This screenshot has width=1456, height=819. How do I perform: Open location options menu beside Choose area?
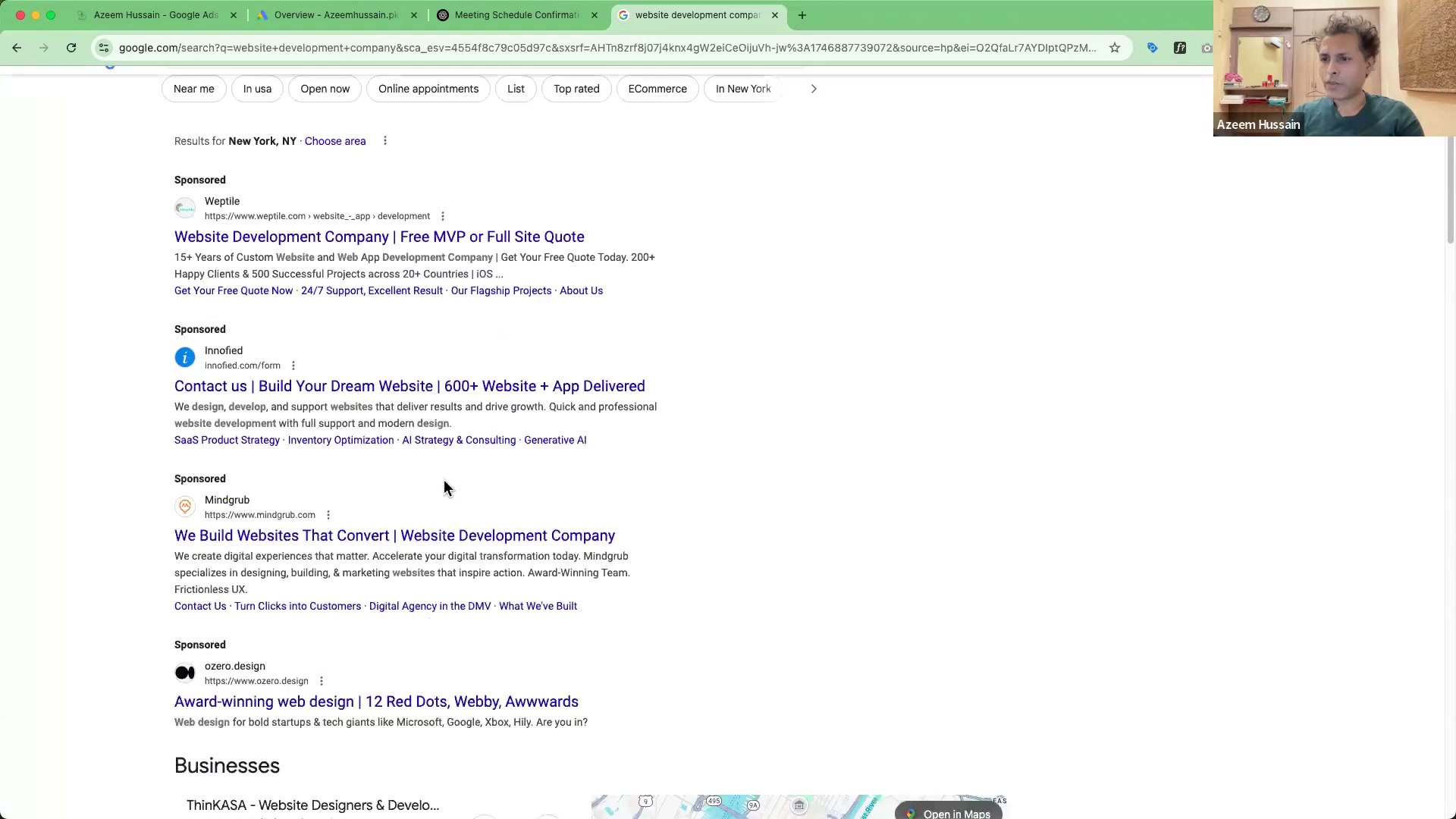point(385,141)
